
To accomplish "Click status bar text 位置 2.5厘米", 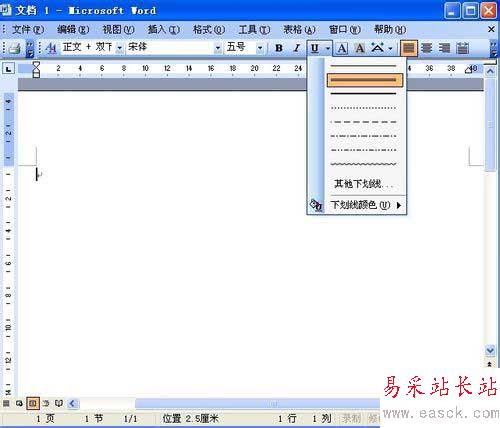I will (x=191, y=418).
